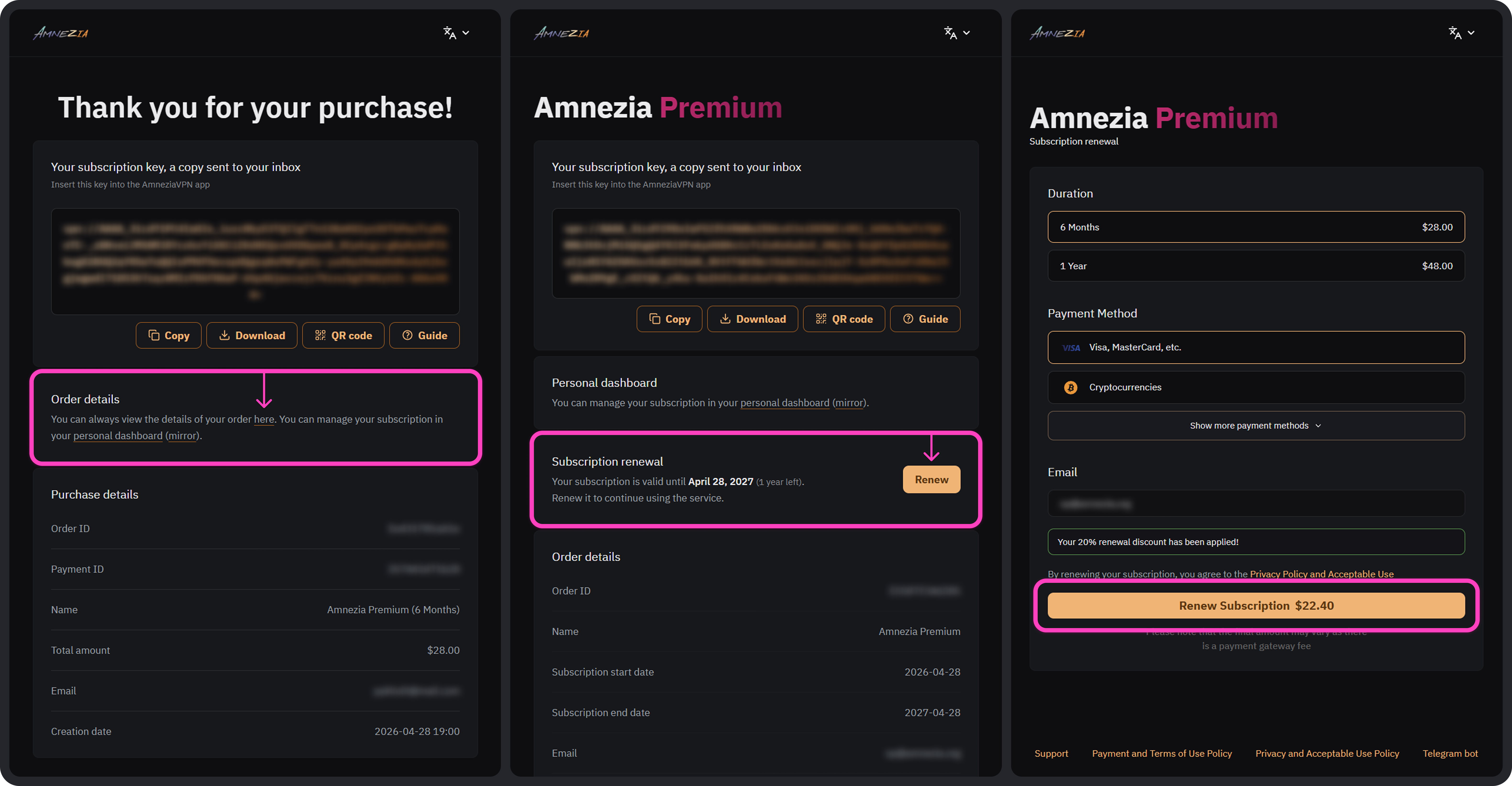
Task: Choose Visa, MasterCard payment method
Action: 1256,347
